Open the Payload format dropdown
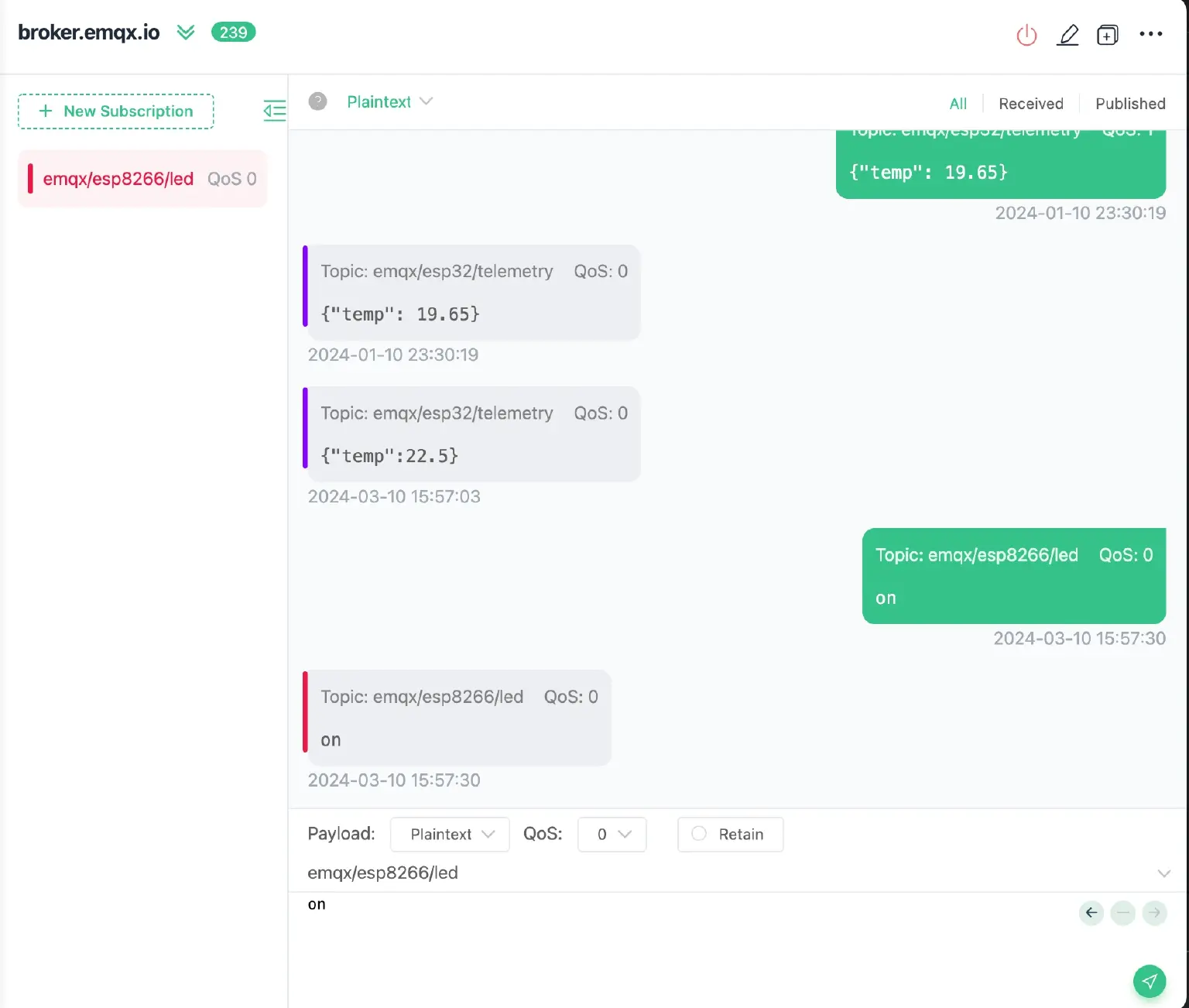The image size is (1189, 1008). tap(450, 834)
